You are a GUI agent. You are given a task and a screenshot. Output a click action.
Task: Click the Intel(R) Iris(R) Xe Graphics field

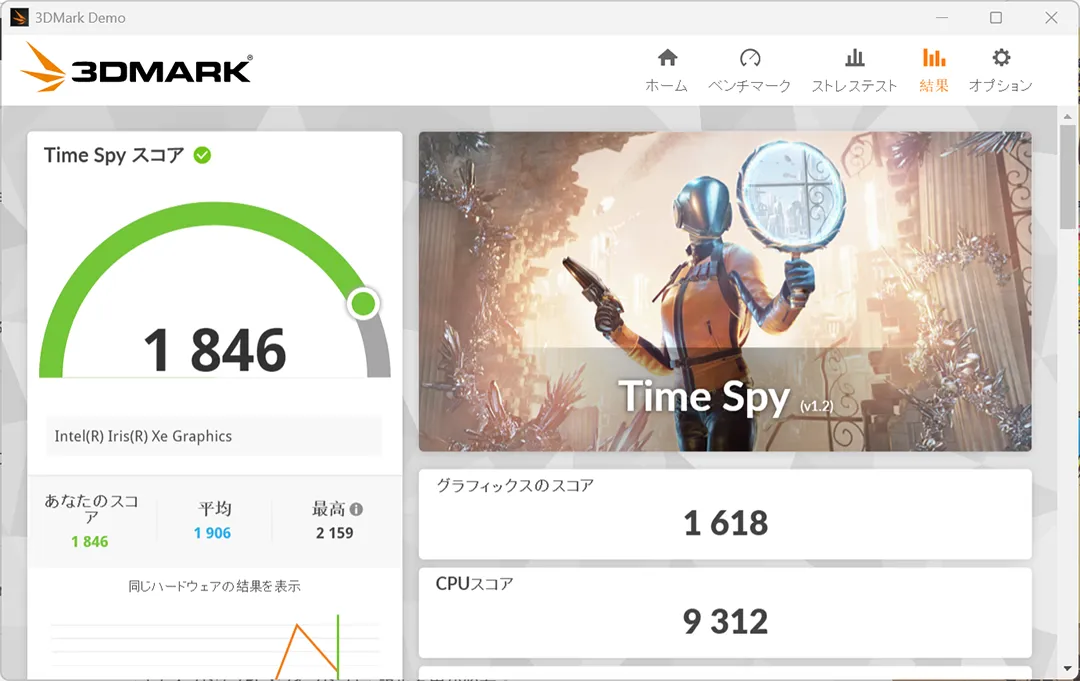214,436
